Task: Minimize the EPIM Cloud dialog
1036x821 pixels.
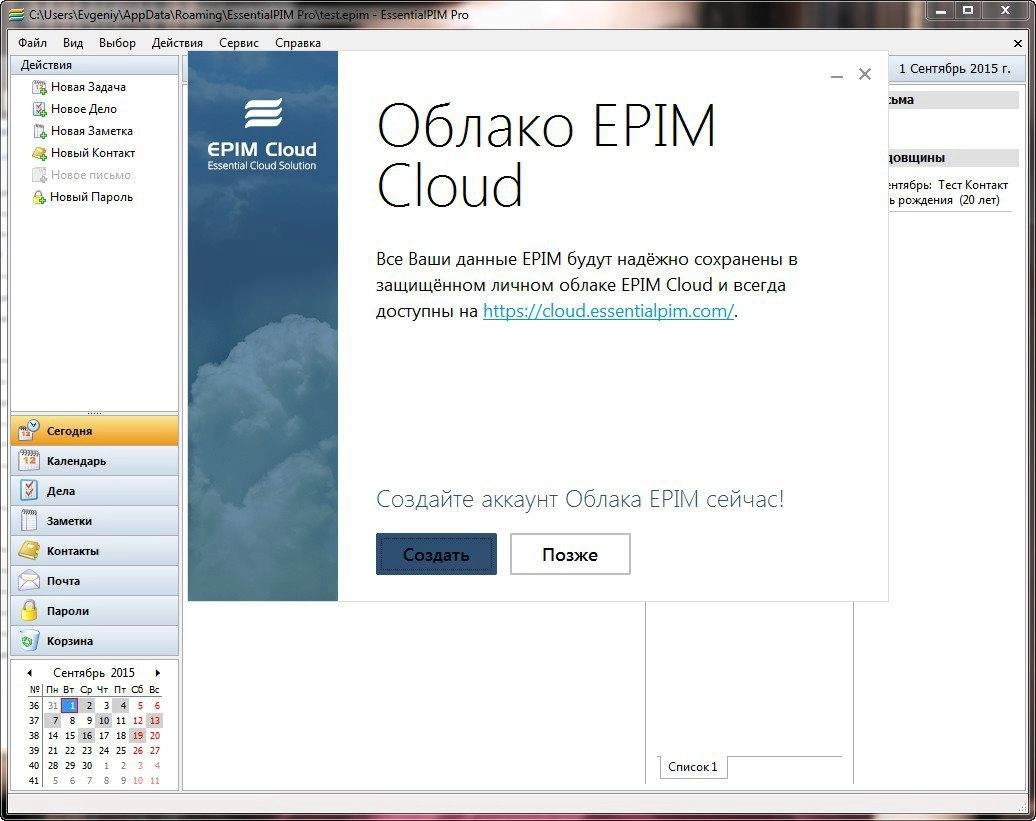Action: (836, 75)
